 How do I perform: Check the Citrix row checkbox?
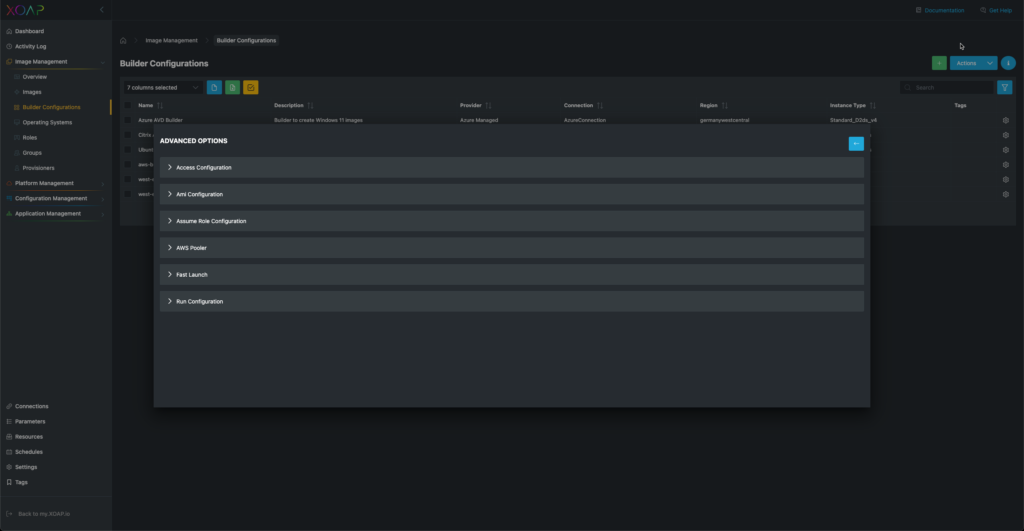point(128,135)
